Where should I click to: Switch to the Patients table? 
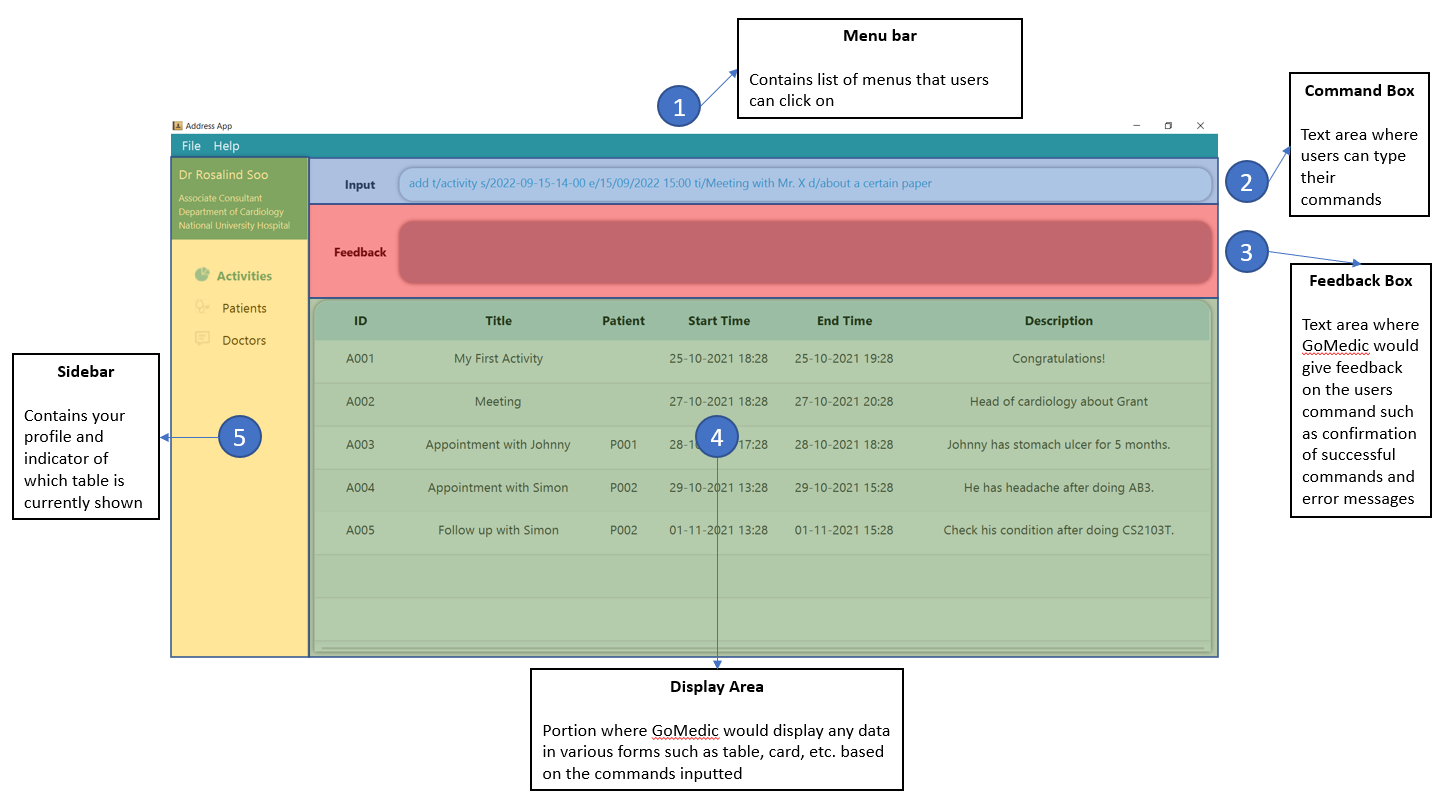[x=244, y=308]
